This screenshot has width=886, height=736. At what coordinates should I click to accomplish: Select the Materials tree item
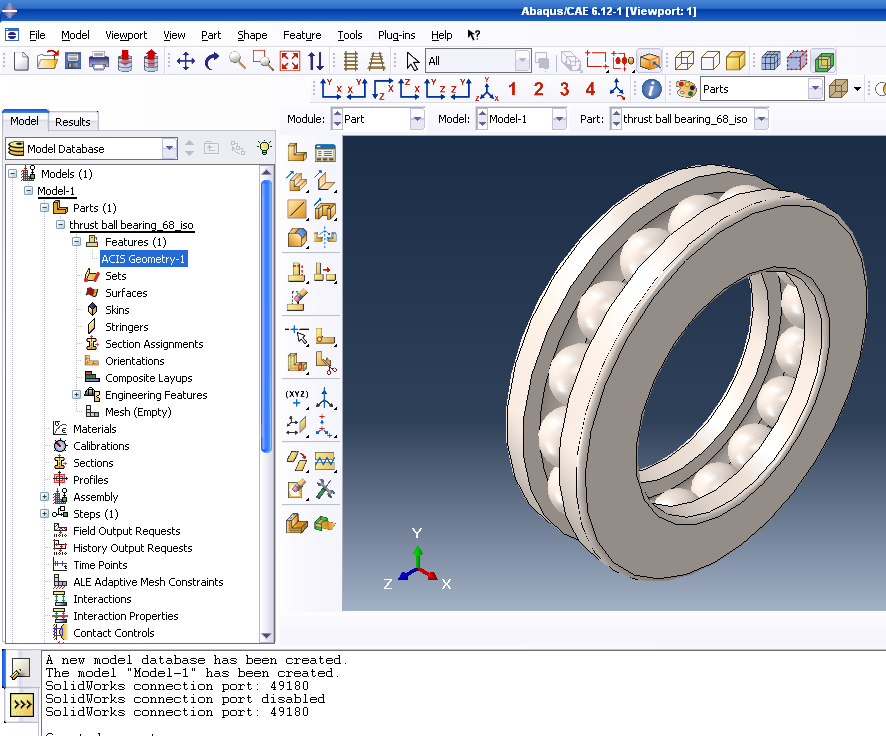(94, 429)
